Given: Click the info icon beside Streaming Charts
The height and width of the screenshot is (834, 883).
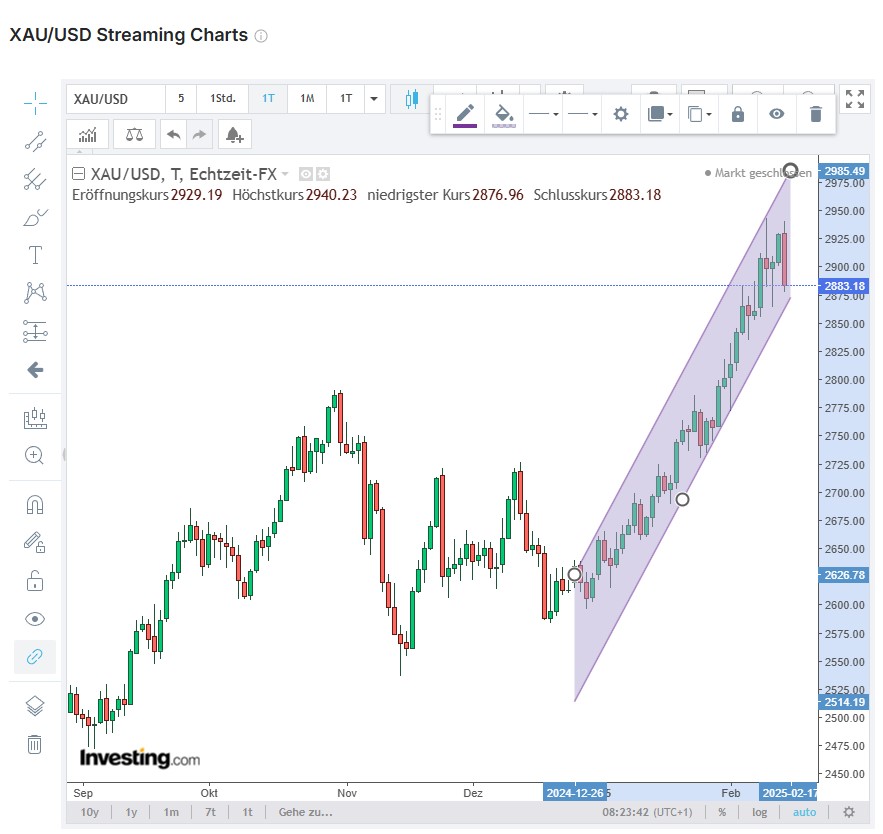Looking at the screenshot, I should (261, 36).
